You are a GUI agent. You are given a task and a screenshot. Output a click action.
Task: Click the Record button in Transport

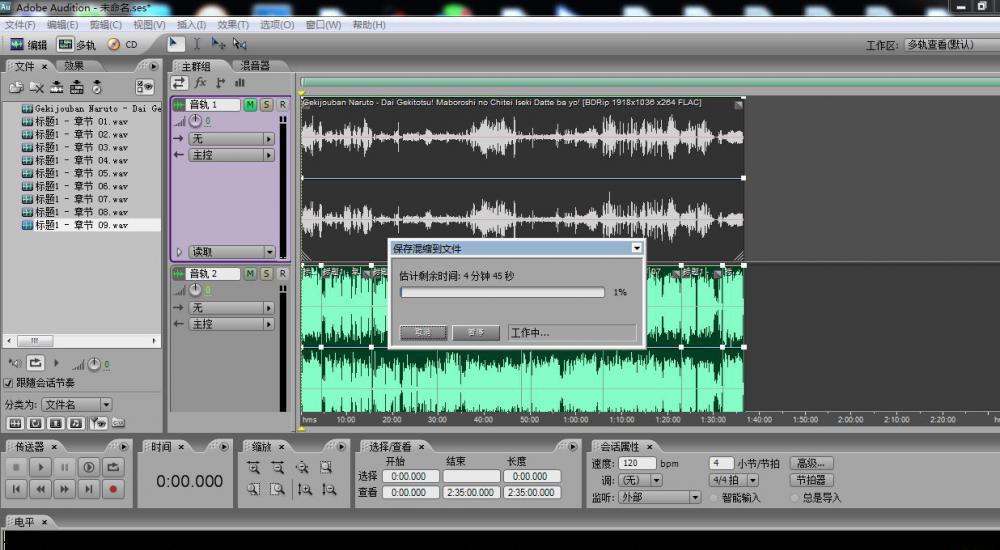(x=113, y=489)
